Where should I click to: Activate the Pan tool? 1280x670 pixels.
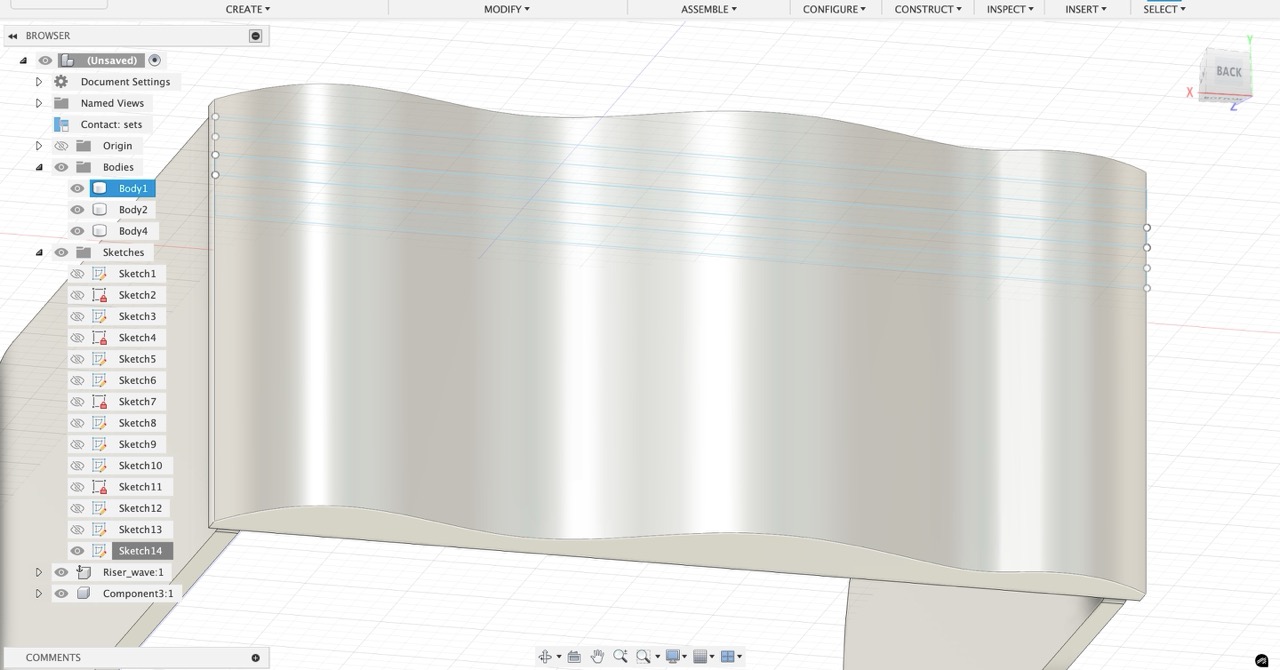598,656
